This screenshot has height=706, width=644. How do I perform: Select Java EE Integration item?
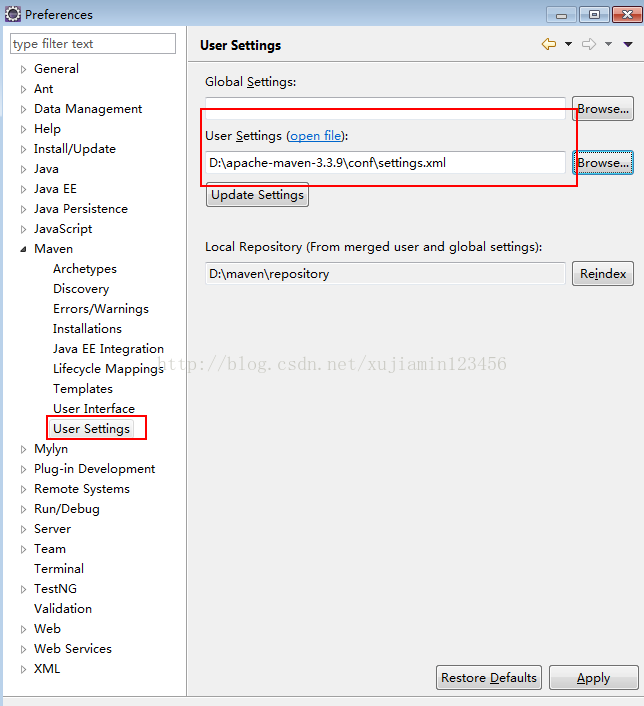[108, 348]
